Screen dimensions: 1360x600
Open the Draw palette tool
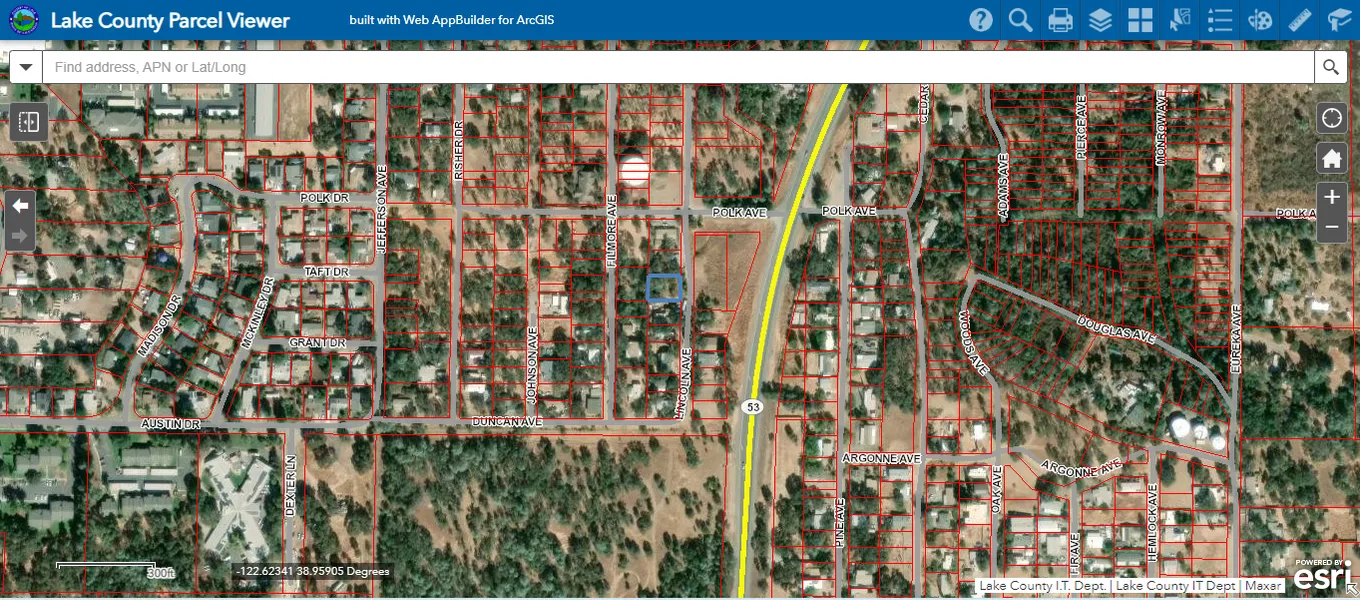[x=1261, y=20]
